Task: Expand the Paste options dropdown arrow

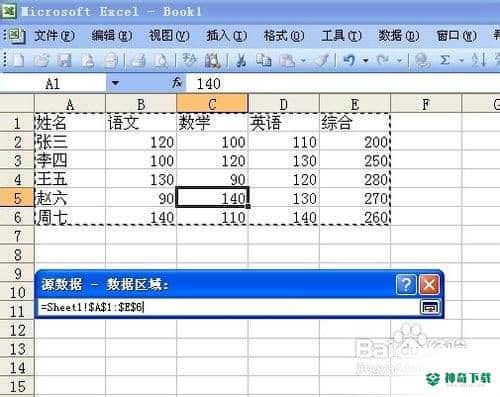Action: [x=303, y=61]
